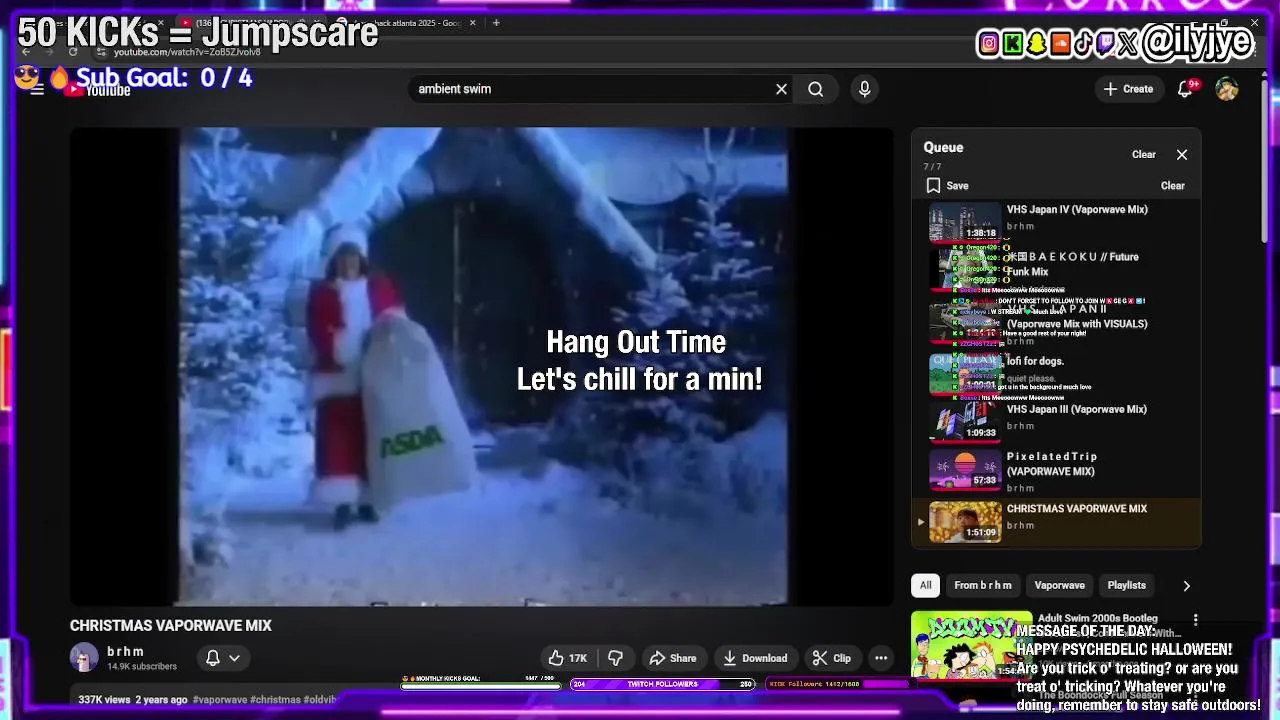
Task: Open the b r h m channel name link
Action: click(x=126, y=652)
